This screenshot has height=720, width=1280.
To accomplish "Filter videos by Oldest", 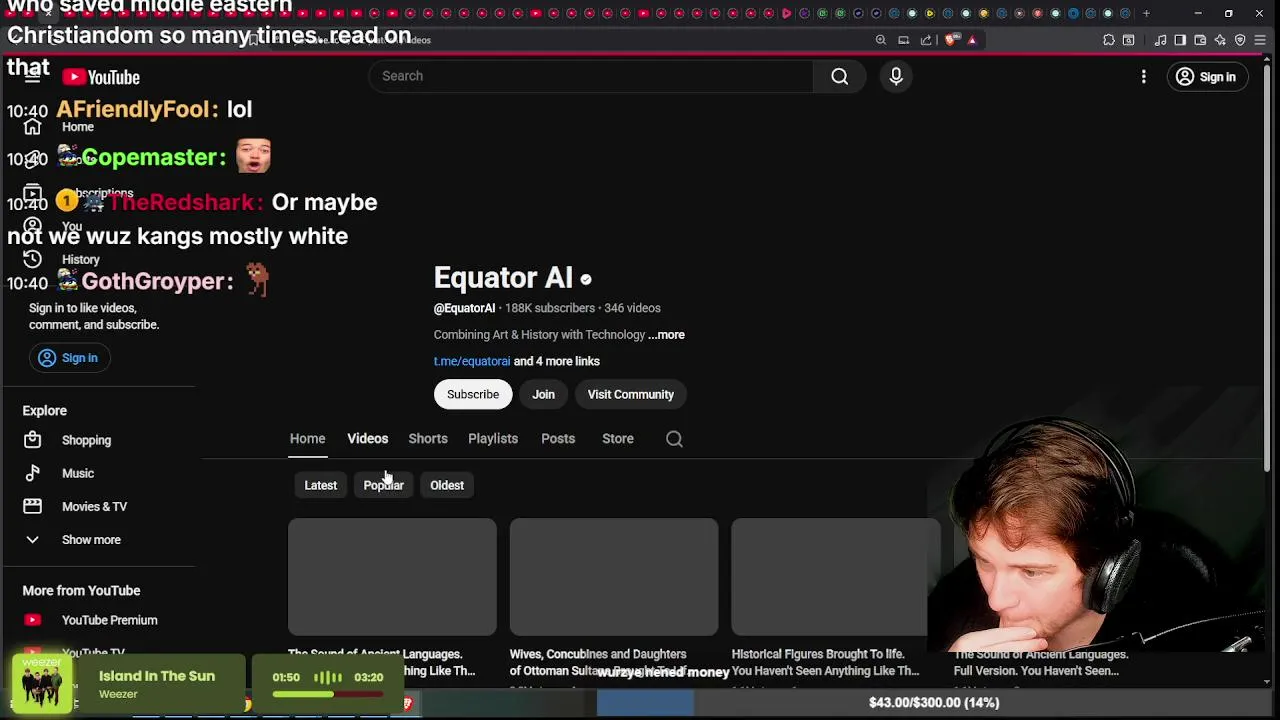I will click(x=447, y=485).
